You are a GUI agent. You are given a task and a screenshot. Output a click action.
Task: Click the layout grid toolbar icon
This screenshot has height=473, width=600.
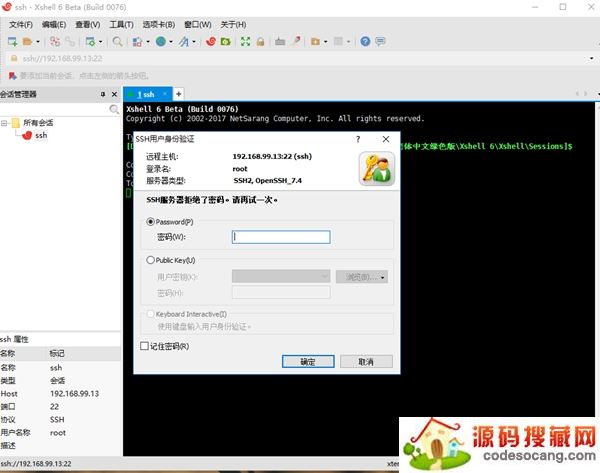pyautogui.click(x=338, y=41)
